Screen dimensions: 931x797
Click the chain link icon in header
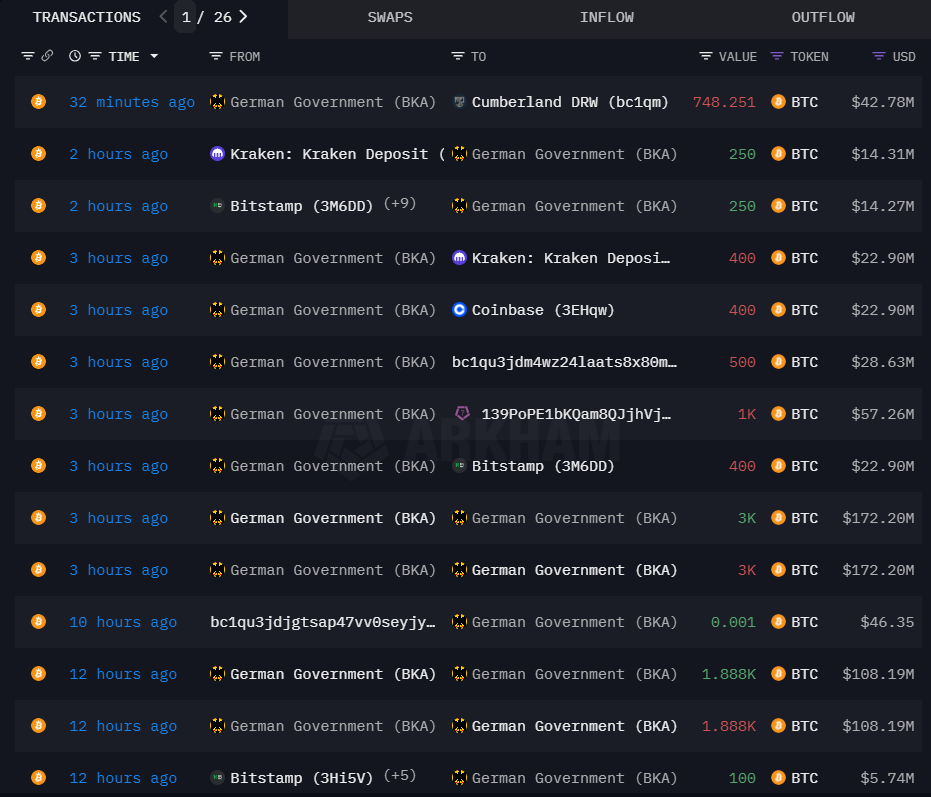click(47, 57)
